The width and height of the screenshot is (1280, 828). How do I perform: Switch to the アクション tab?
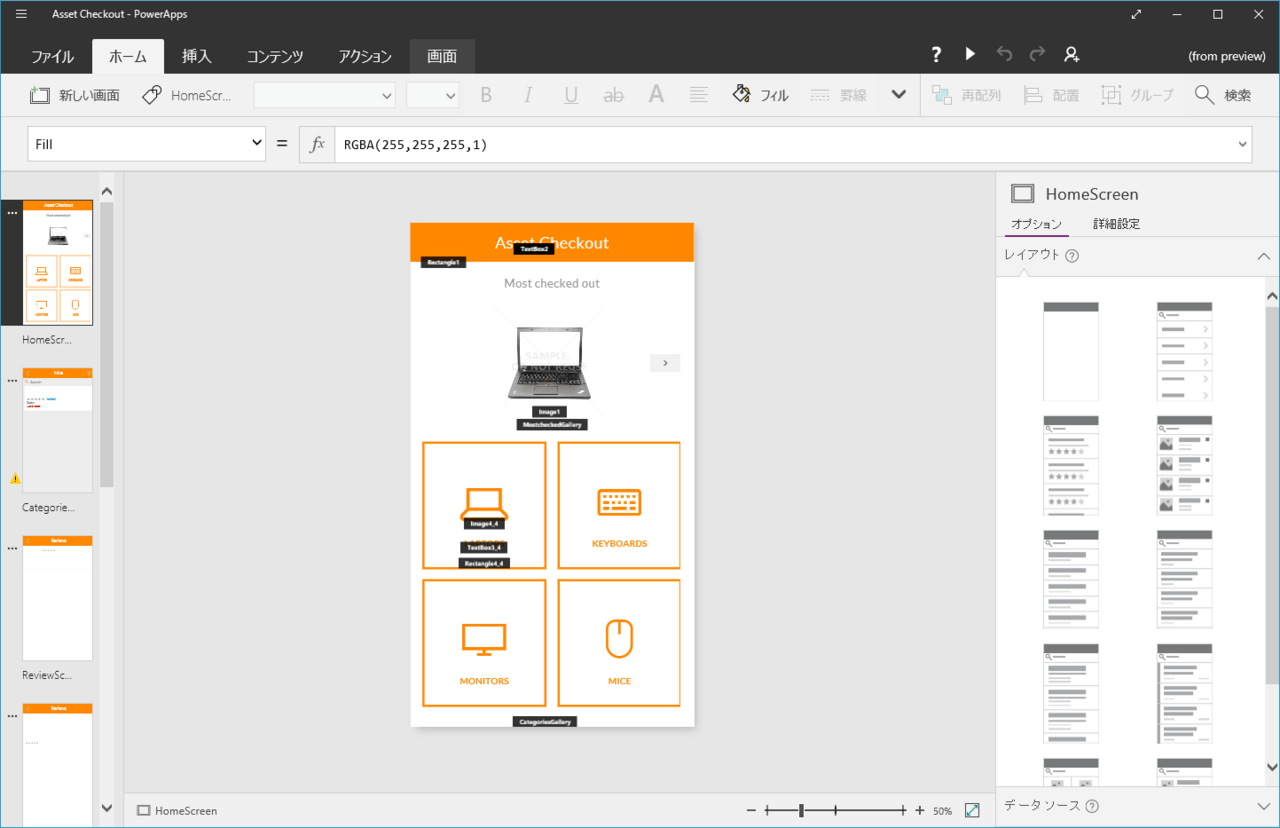tap(365, 56)
